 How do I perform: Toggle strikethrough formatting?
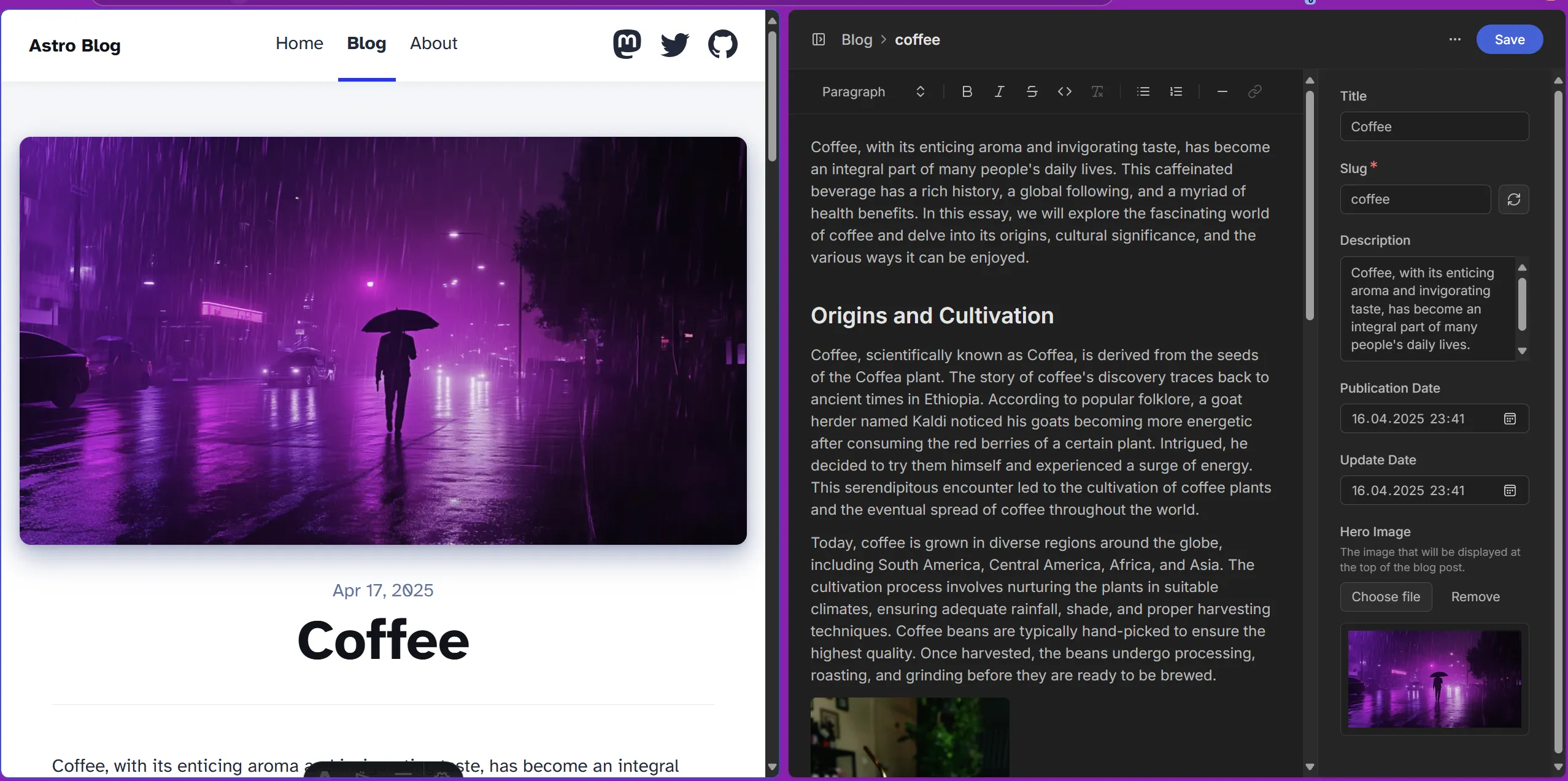pos(1032,91)
